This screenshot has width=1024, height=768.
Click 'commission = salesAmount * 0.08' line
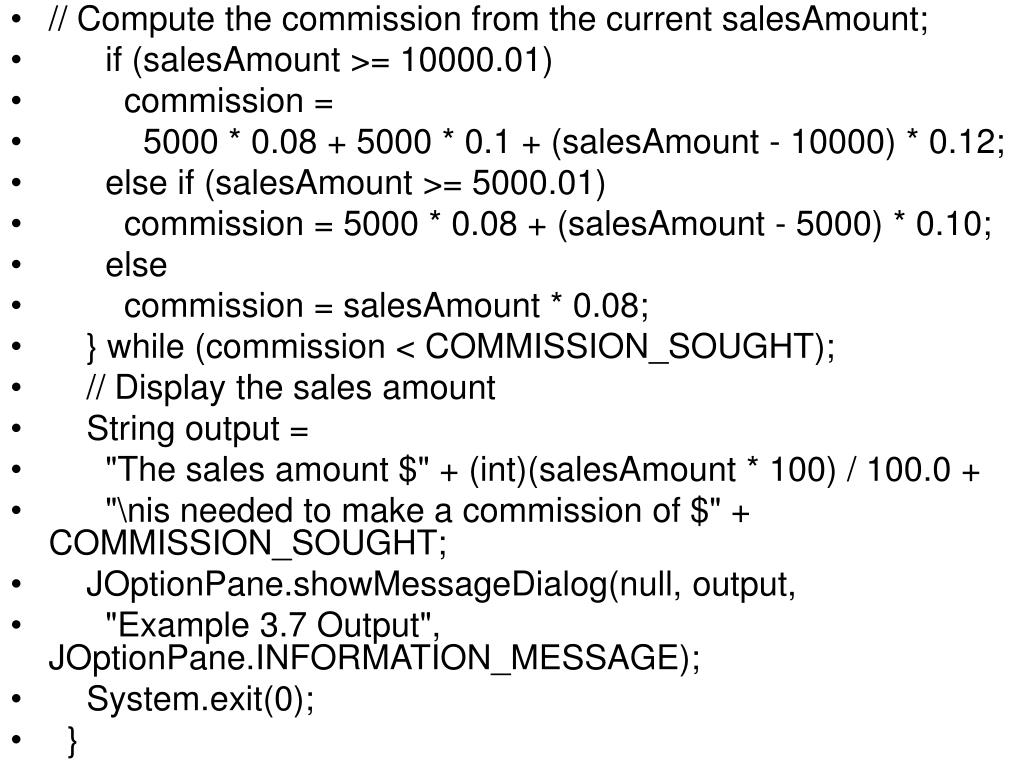coord(386,306)
